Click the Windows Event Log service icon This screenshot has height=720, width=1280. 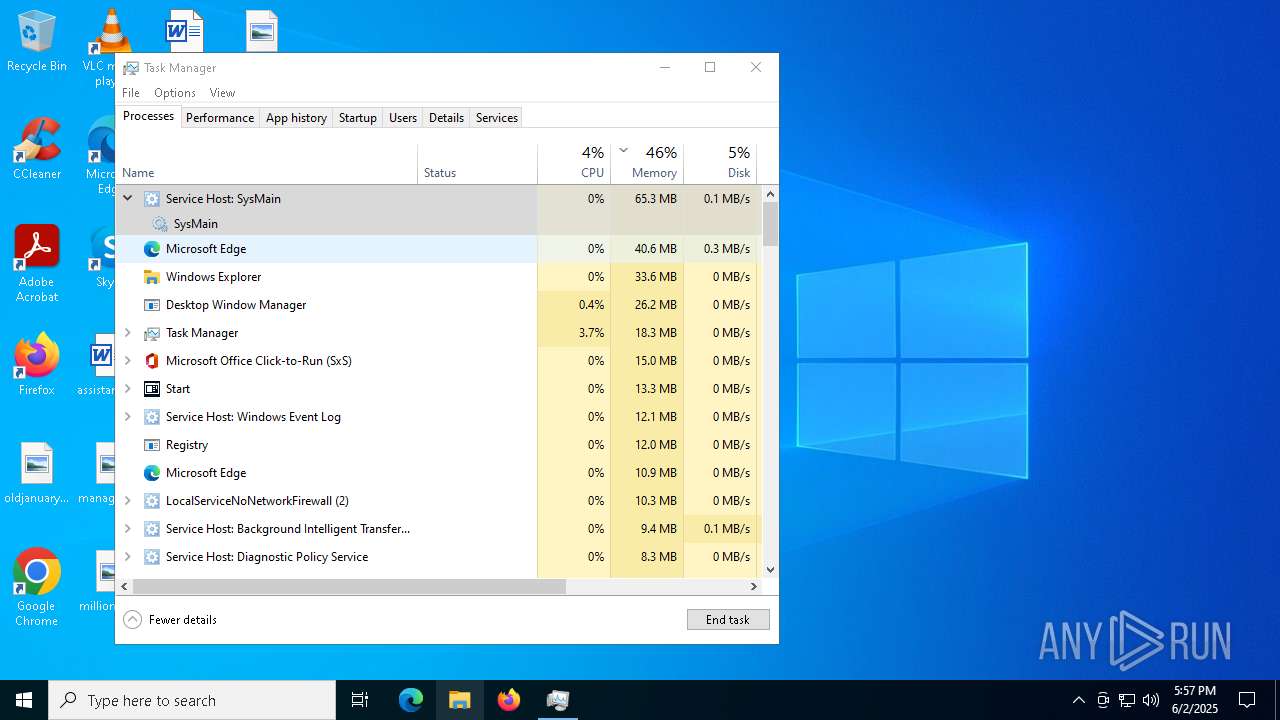coord(152,417)
